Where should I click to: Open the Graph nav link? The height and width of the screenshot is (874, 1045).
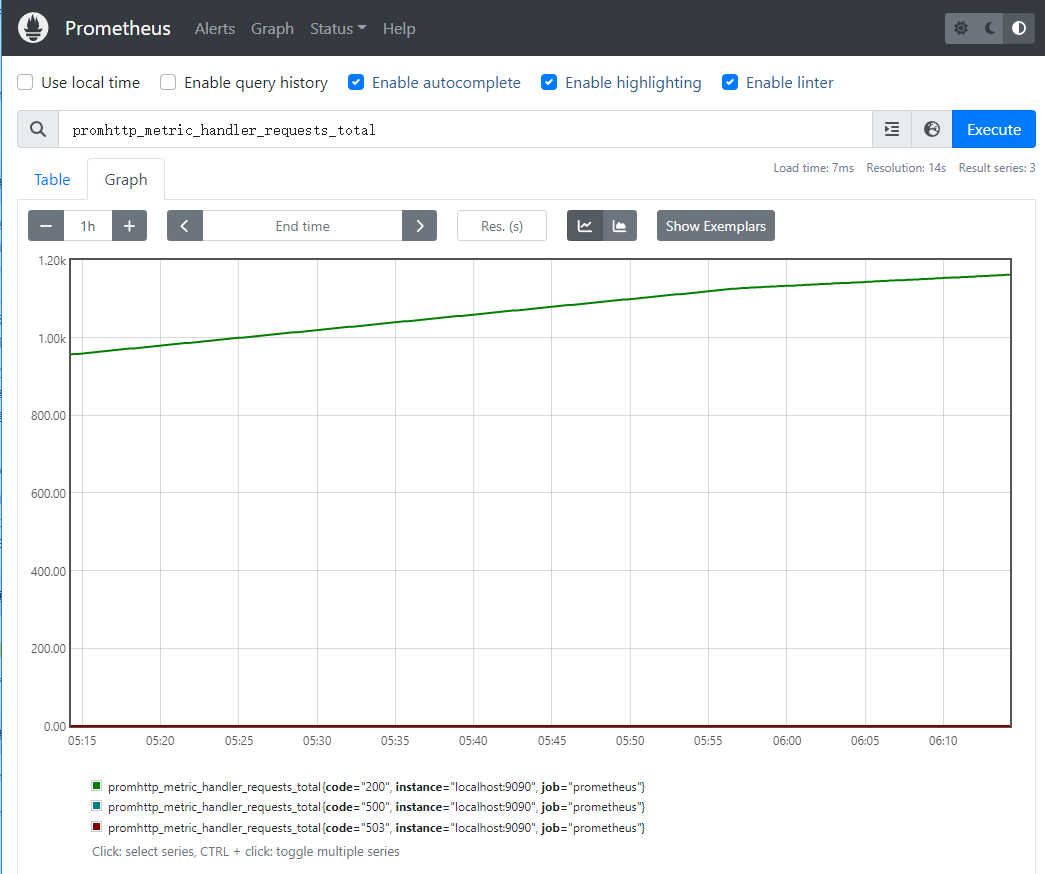coord(272,29)
